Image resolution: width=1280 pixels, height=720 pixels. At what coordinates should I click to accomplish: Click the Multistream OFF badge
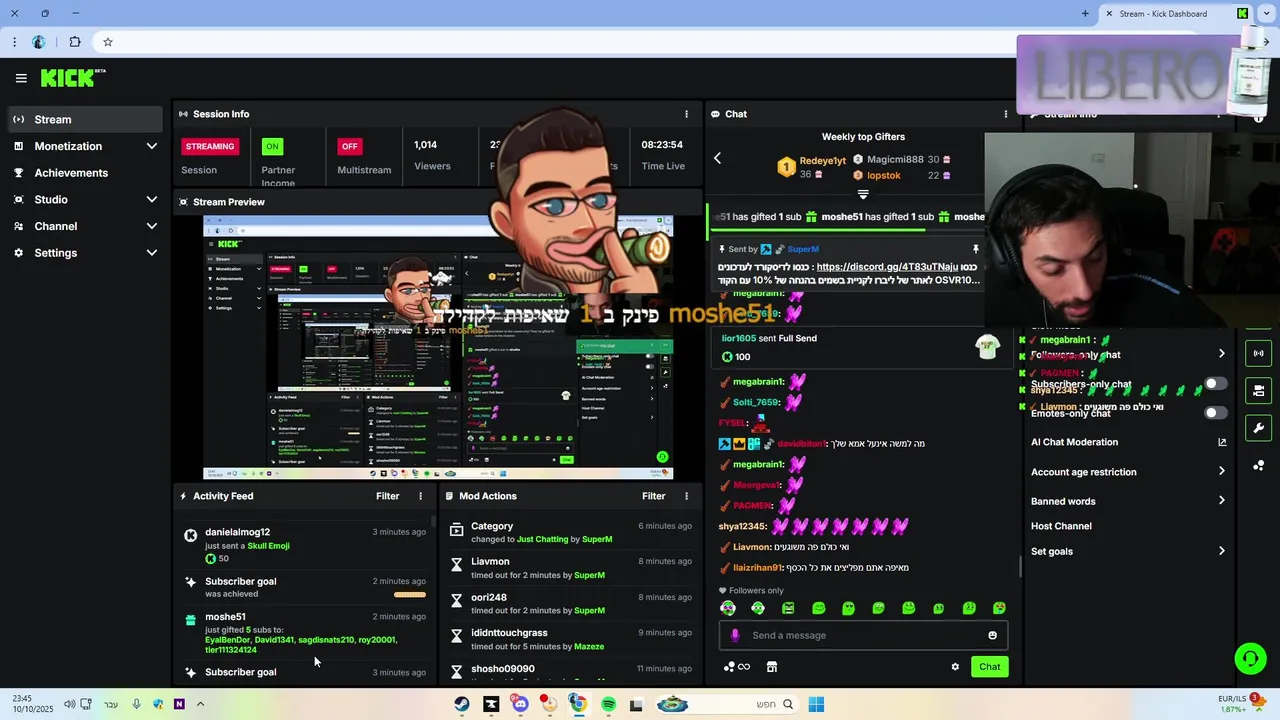(x=349, y=146)
